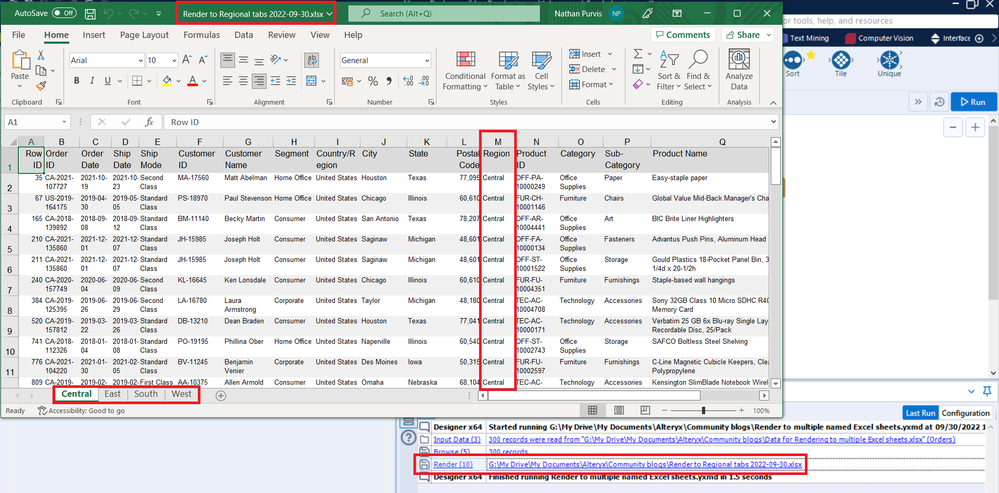Apply italic formatting with the I icon
The image size is (999, 493).
pos(91,81)
